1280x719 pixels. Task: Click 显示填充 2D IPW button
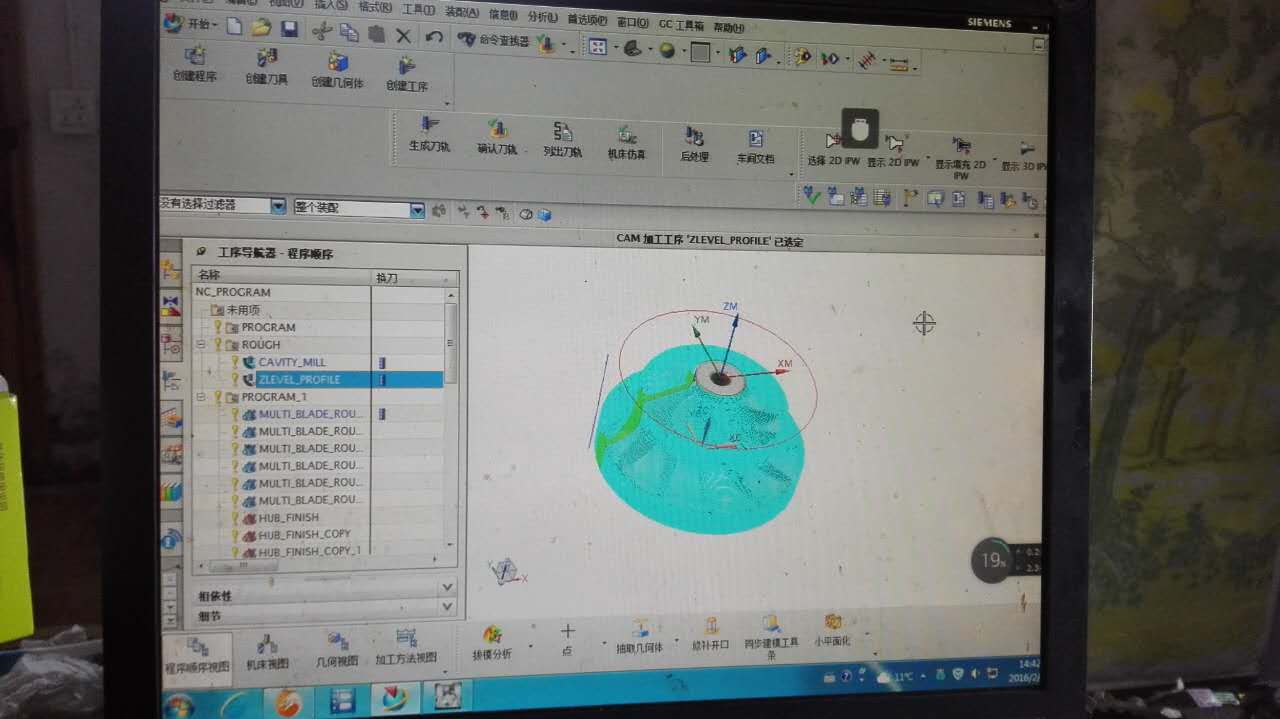pos(960,158)
